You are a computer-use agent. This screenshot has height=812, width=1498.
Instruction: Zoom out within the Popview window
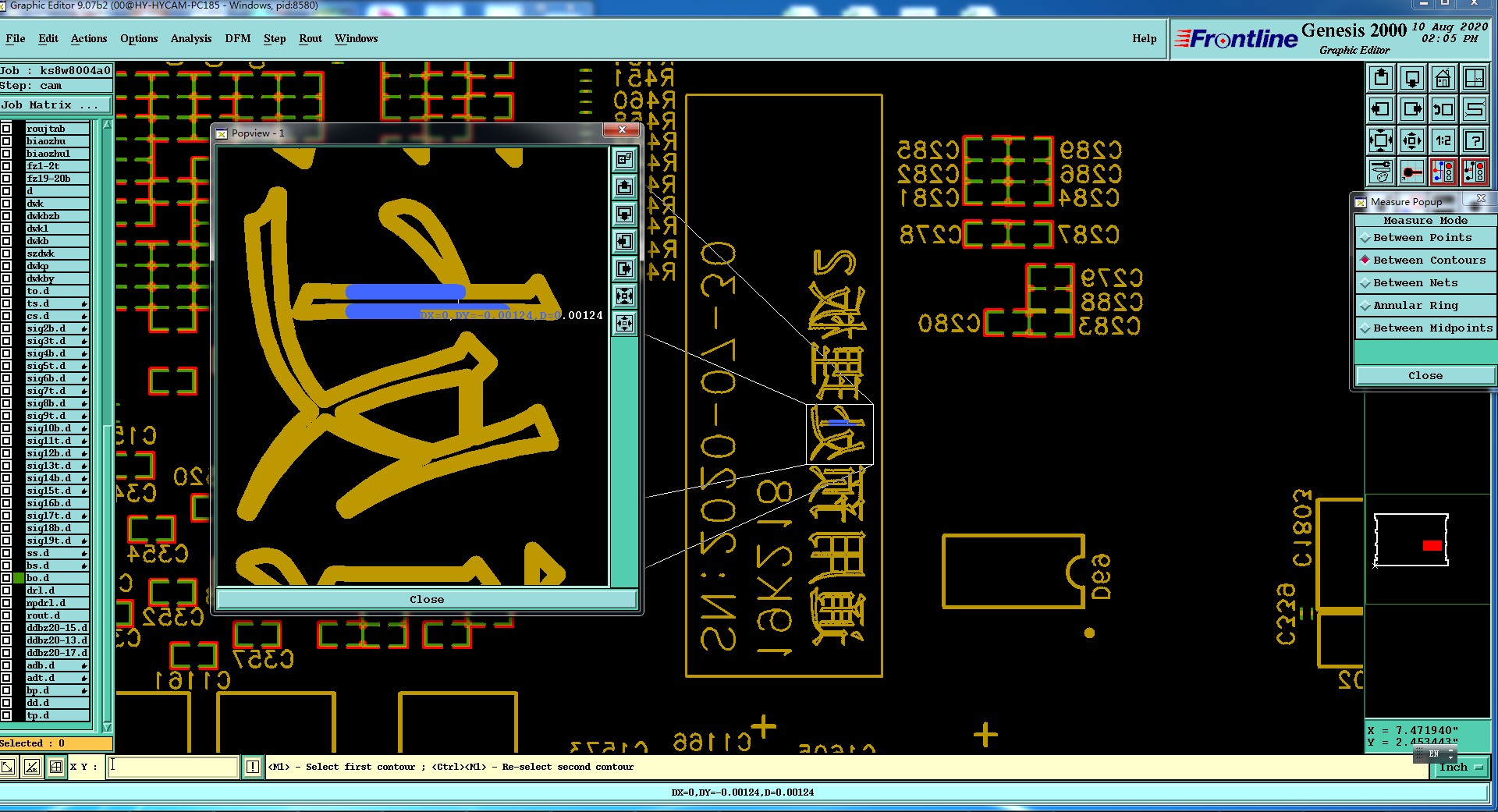[624, 324]
